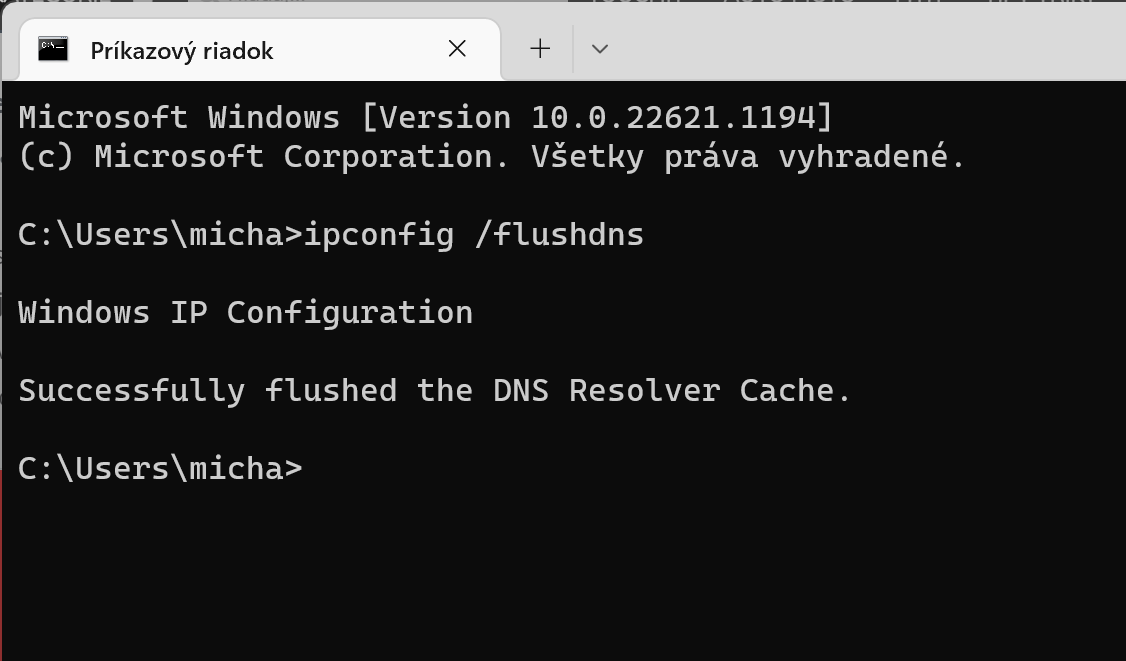The image size is (1126, 661).
Task: Click the 'DNS' word in the success message
Action: click(x=520, y=390)
